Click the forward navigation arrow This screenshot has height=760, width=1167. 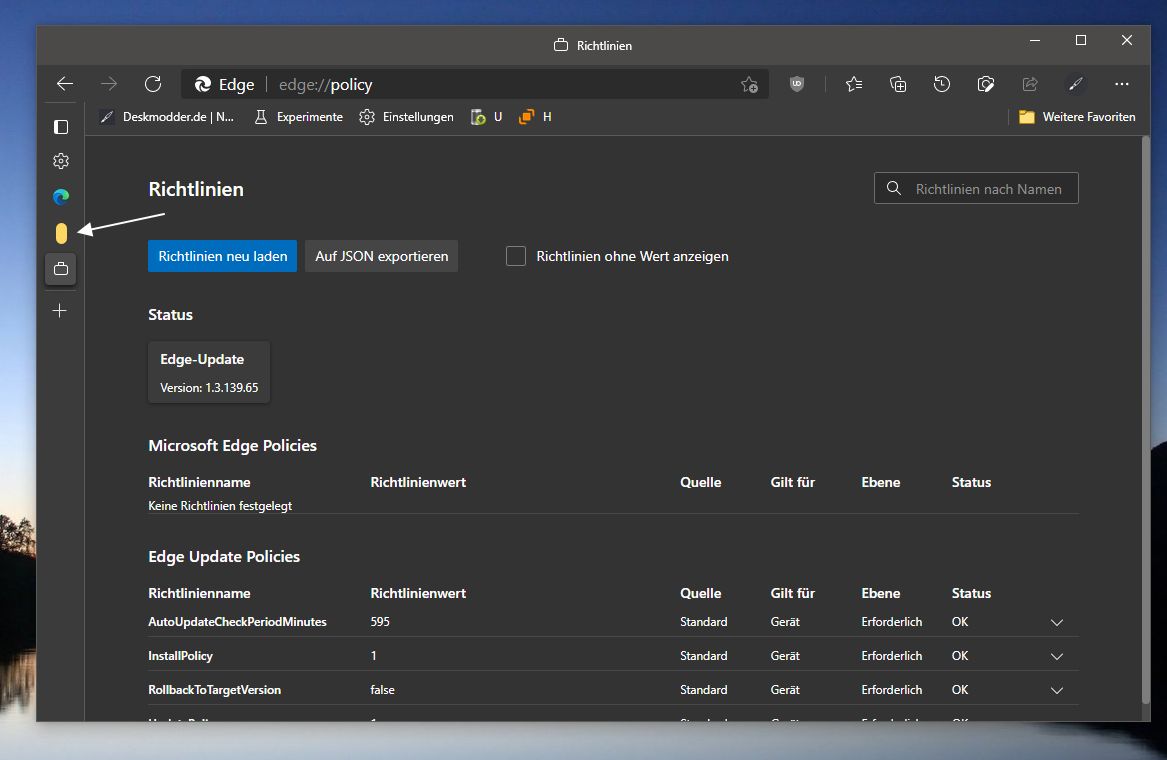[x=109, y=84]
